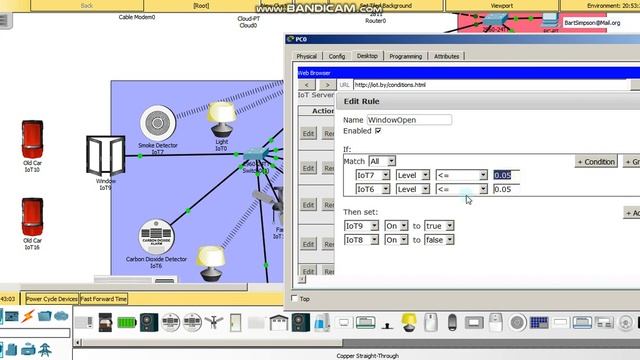Select the Window IoT9 device on workspace
This screenshot has width=640, height=360.
(105, 156)
